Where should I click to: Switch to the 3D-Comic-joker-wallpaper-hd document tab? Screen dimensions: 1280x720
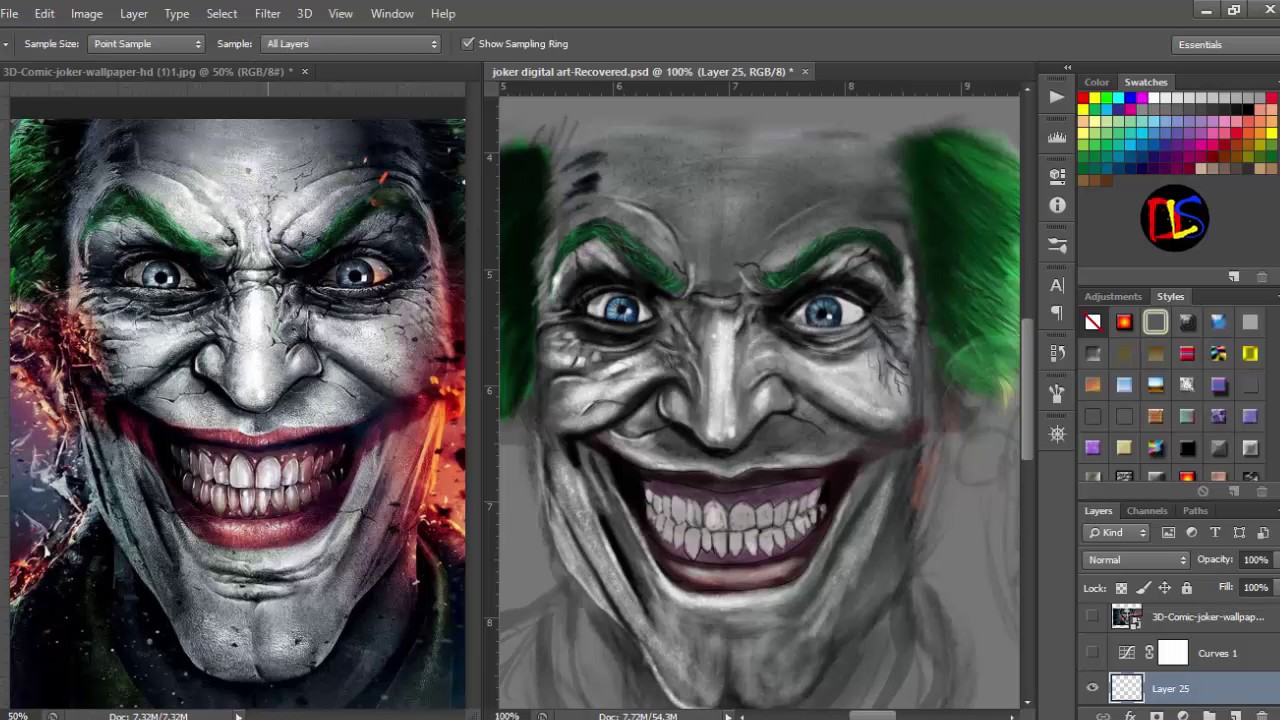coord(148,72)
